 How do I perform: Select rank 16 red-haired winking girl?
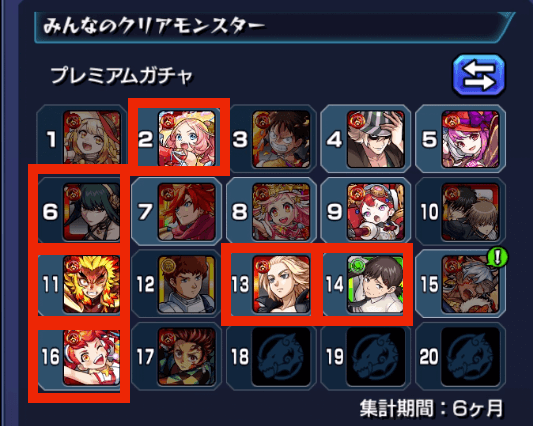92,357
